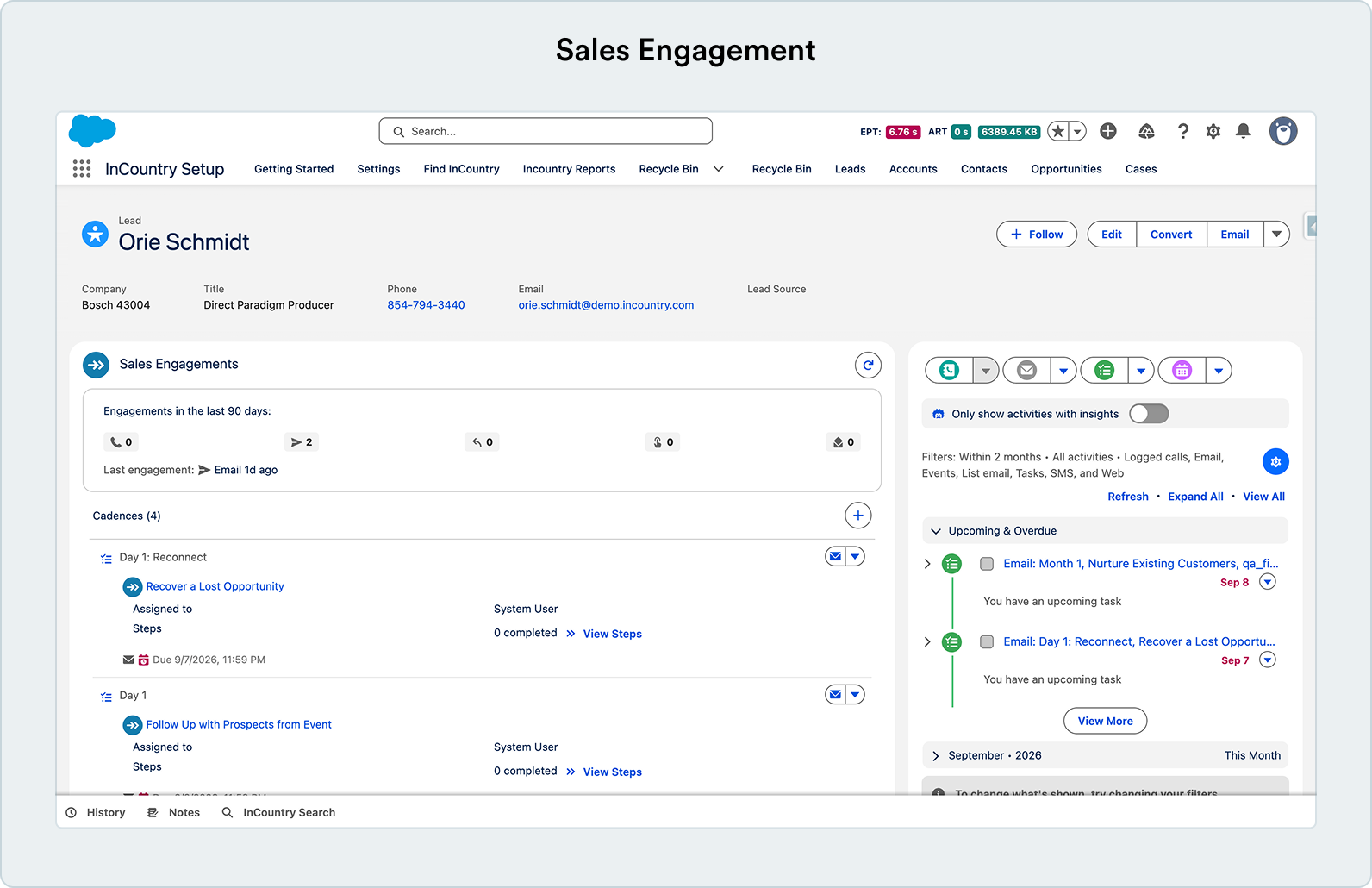The height and width of the screenshot is (888, 1372).
Task: Click the New Event calendar icon
Action: tap(1182, 371)
